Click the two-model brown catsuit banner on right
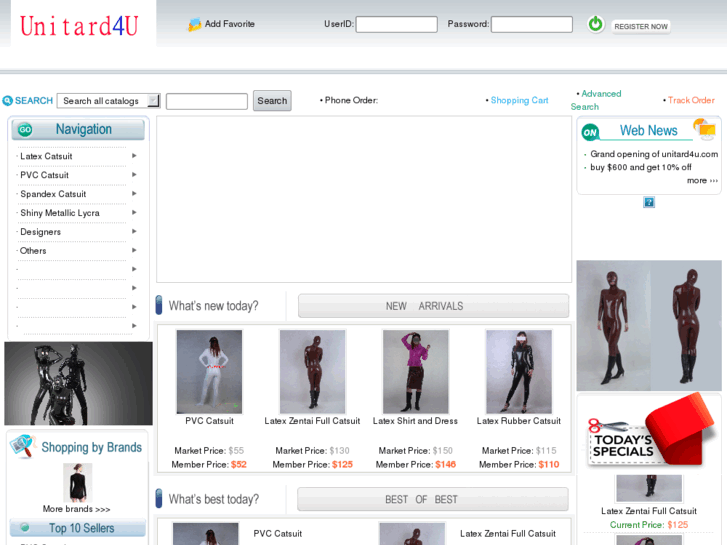727x545 pixels. click(x=649, y=326)
